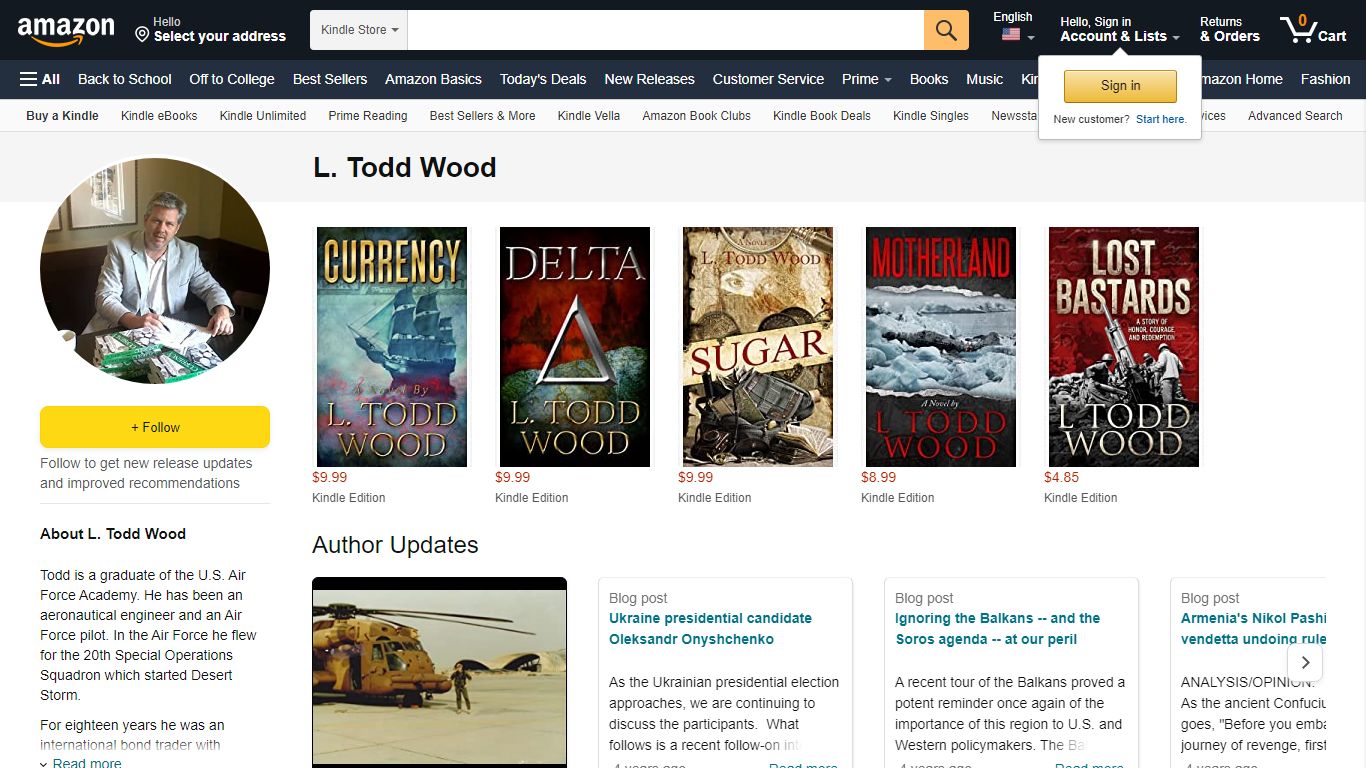Open the All hamburger menu
This screenshot has height=768, width=1366.
pos(40,79)
